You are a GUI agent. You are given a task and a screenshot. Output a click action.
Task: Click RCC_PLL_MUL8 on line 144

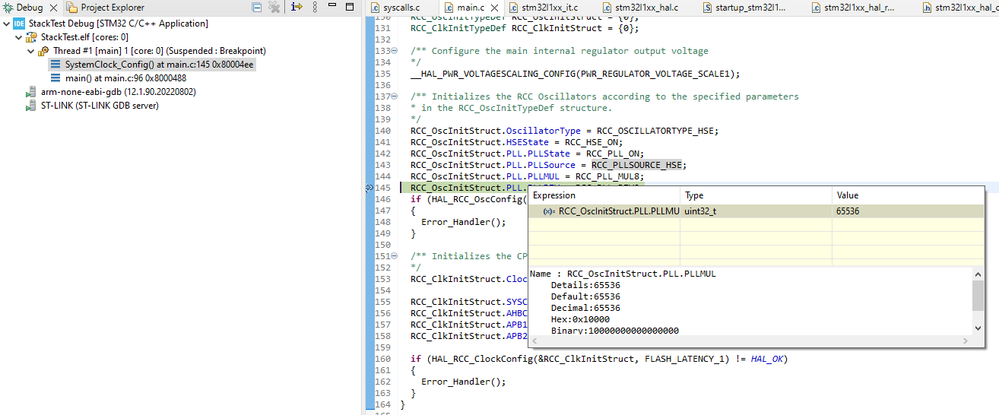609,177
